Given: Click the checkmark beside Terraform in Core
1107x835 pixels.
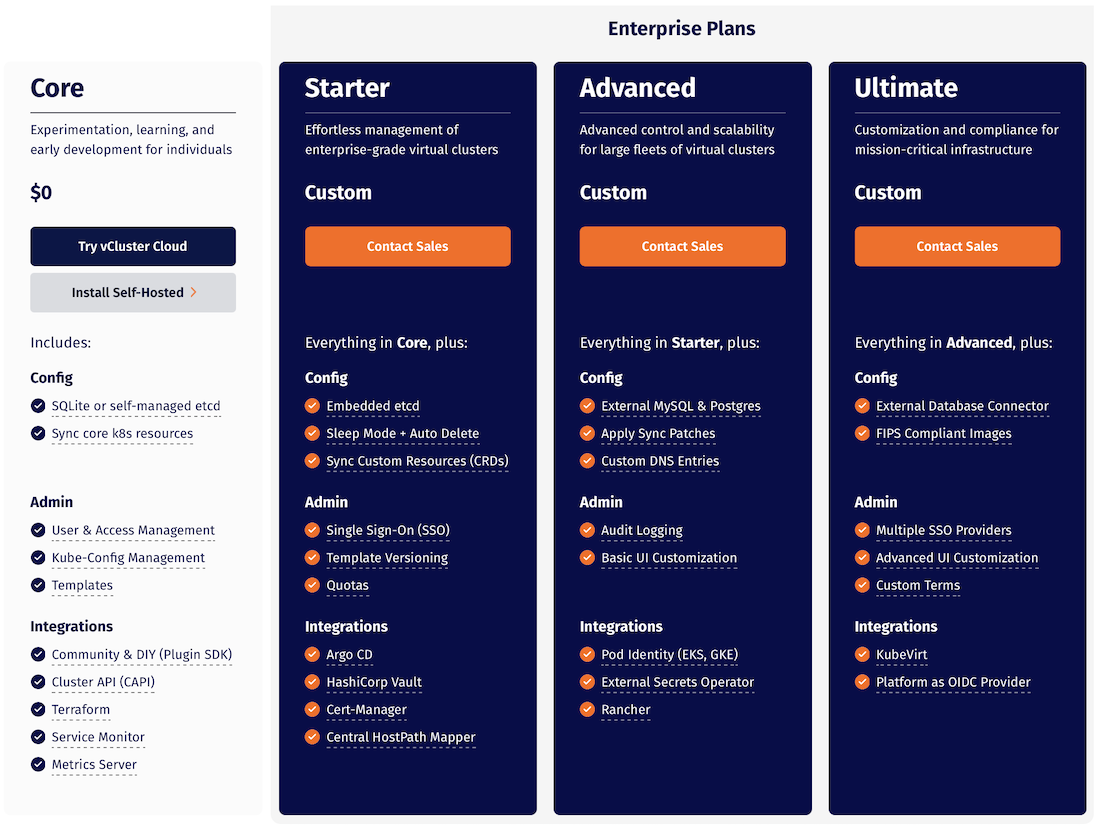Looking at the screenshot, I should pos(38,710).
